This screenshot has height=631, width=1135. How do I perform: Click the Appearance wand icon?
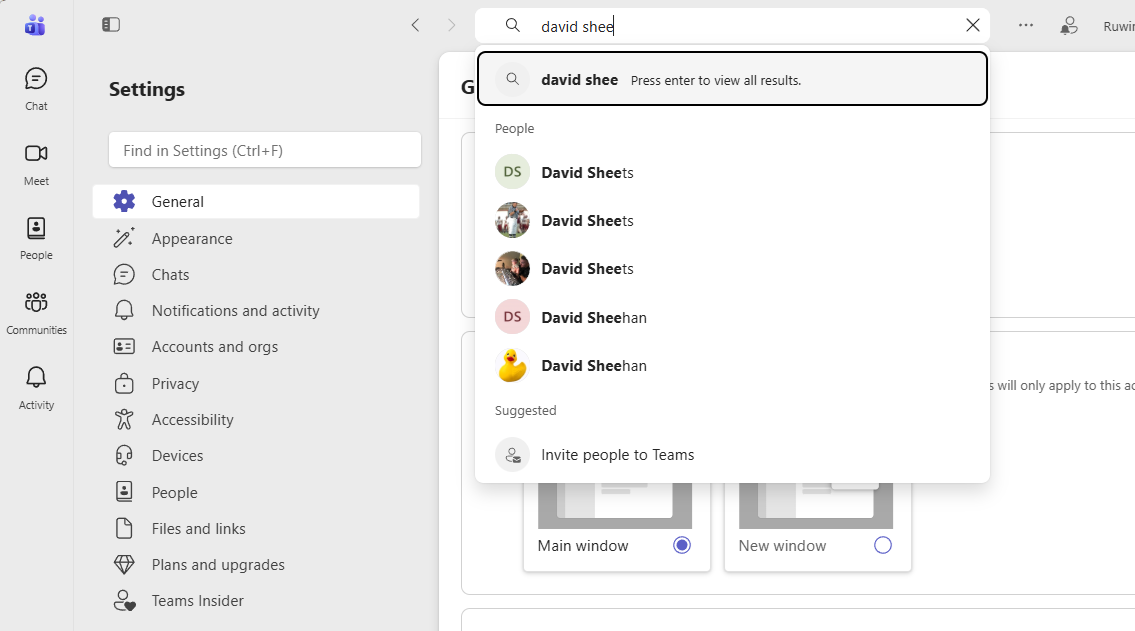pos(125,237)
